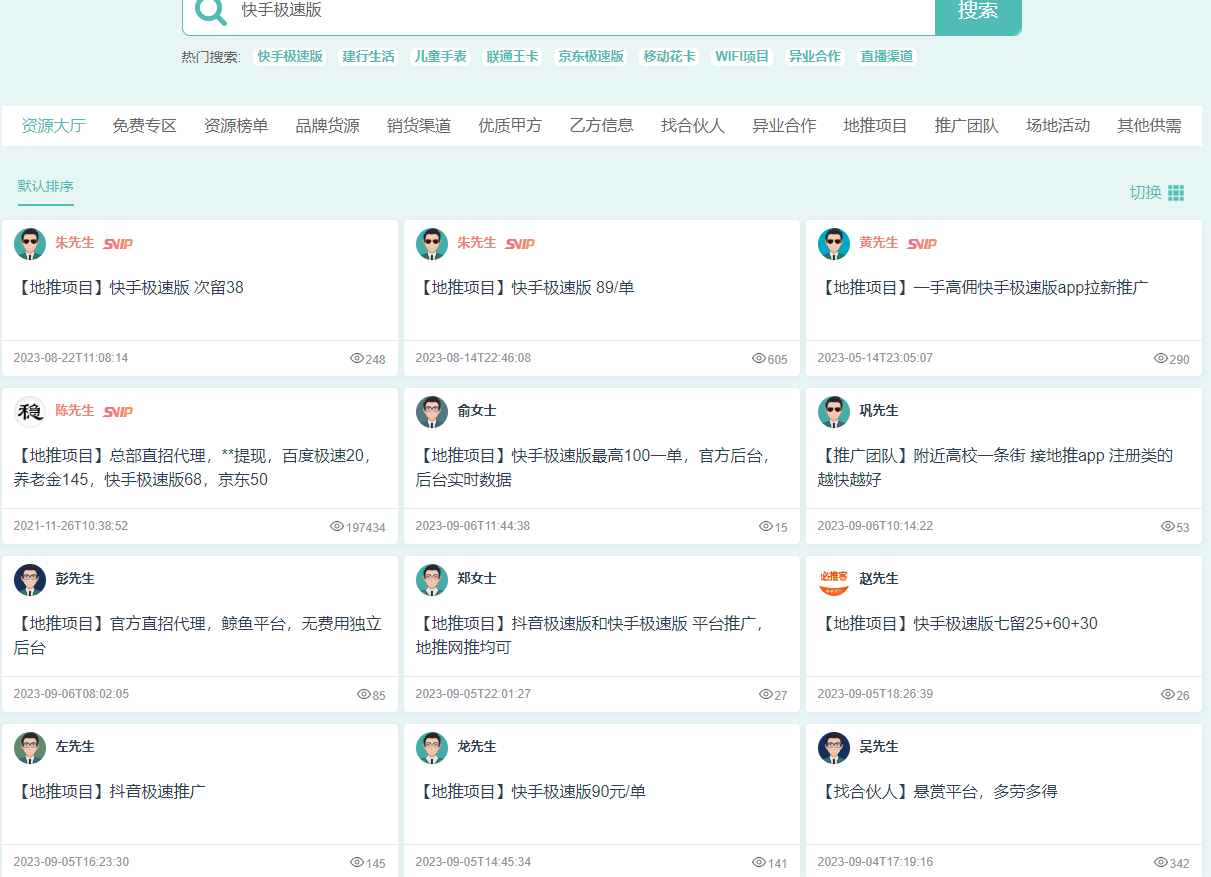Click SVIP badge next to 黄先生
This screenshot has height=877, width=1211.
(922, 243)
